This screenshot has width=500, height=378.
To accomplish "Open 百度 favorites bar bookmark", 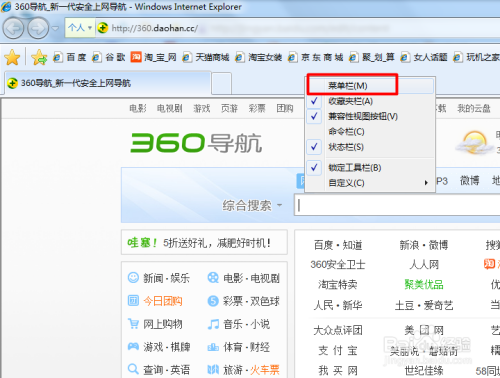I will point(70,57).
